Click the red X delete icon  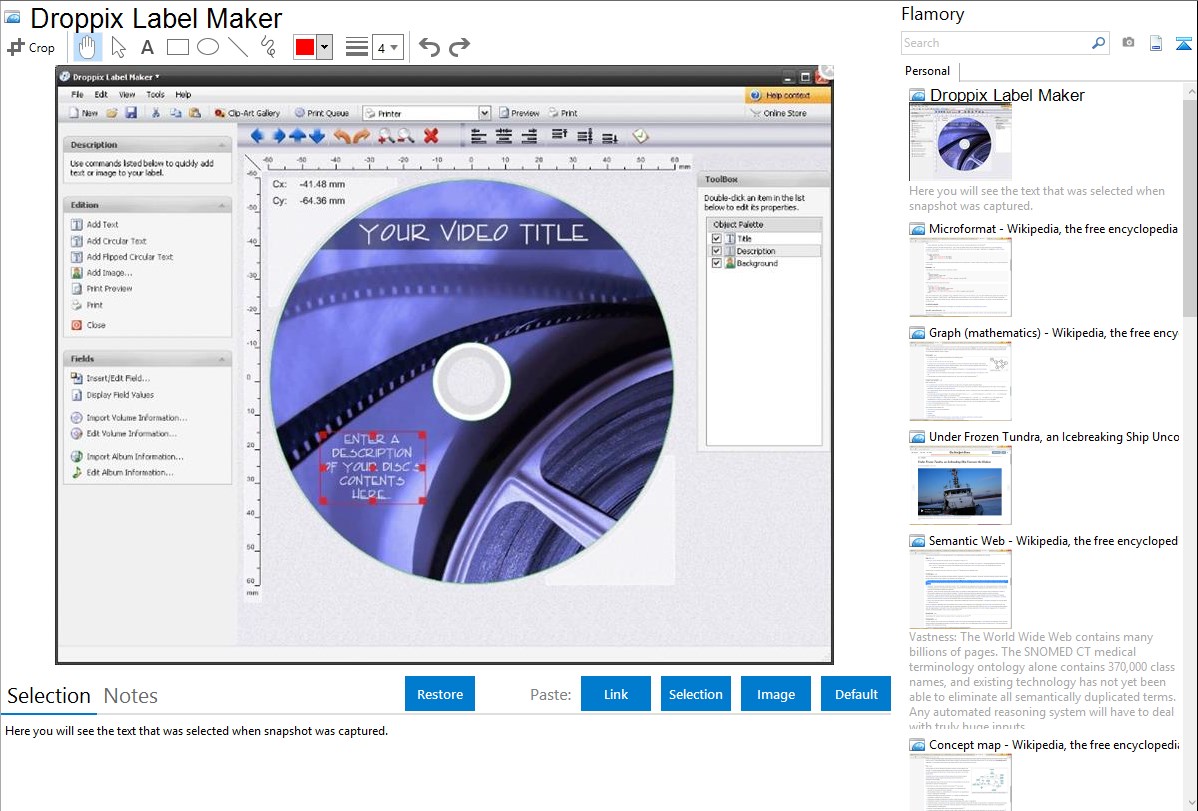[x=432, y=136]
